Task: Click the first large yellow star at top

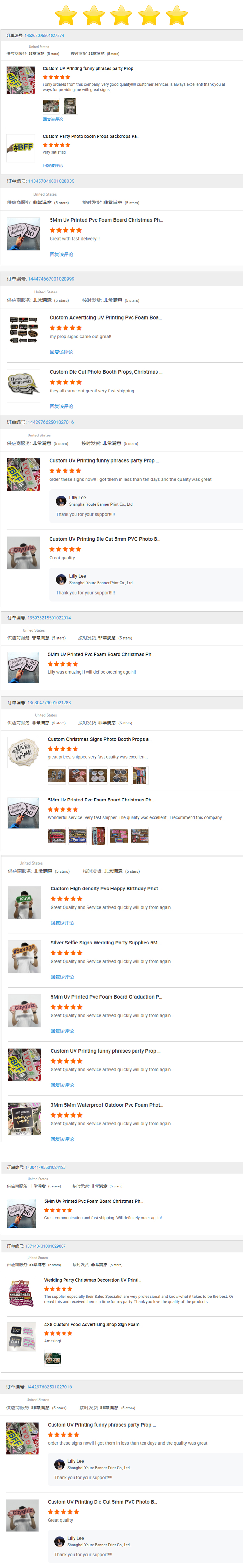Action: pyautogui.click(x=66, y=15)
